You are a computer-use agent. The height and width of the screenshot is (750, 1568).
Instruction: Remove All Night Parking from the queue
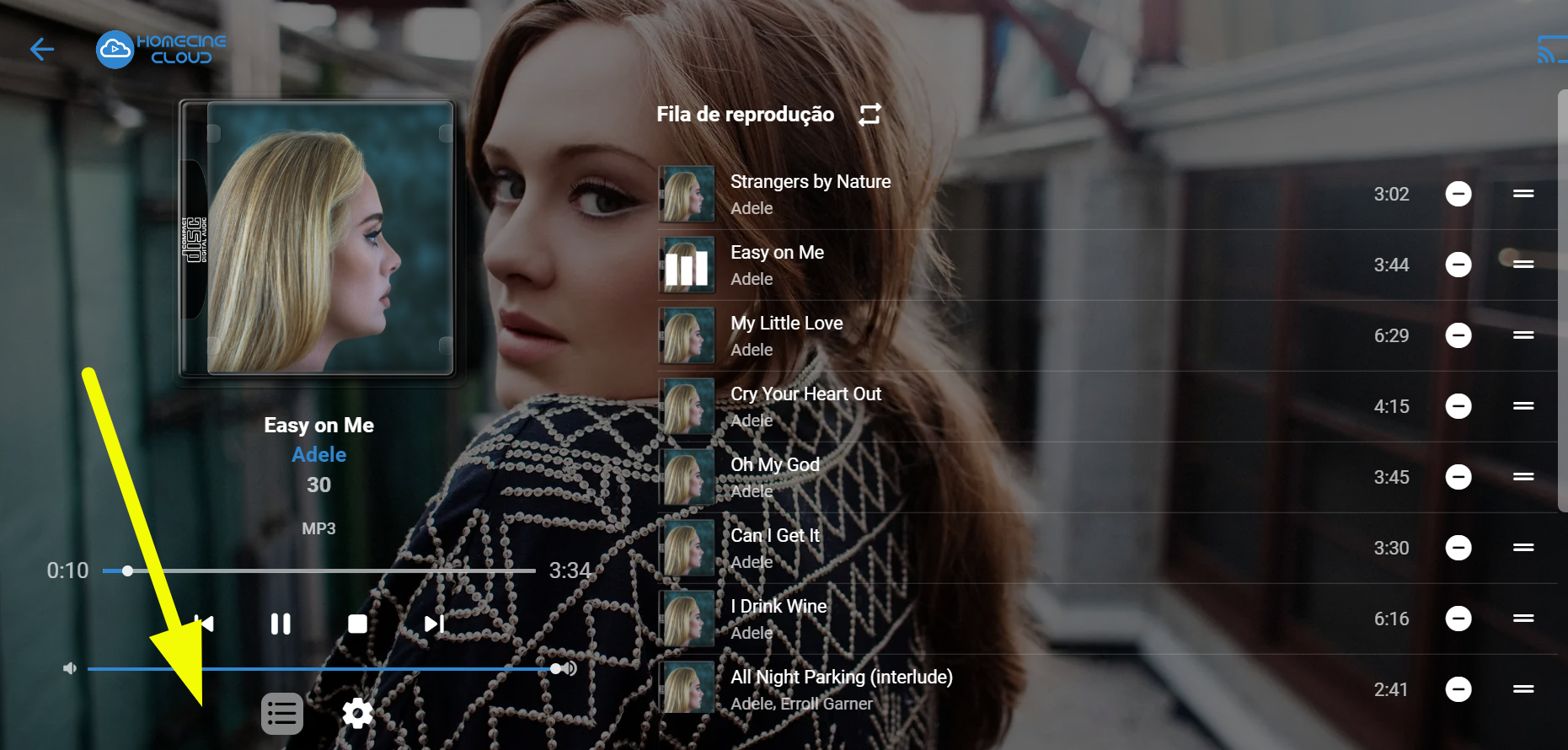coord(1458,689)
